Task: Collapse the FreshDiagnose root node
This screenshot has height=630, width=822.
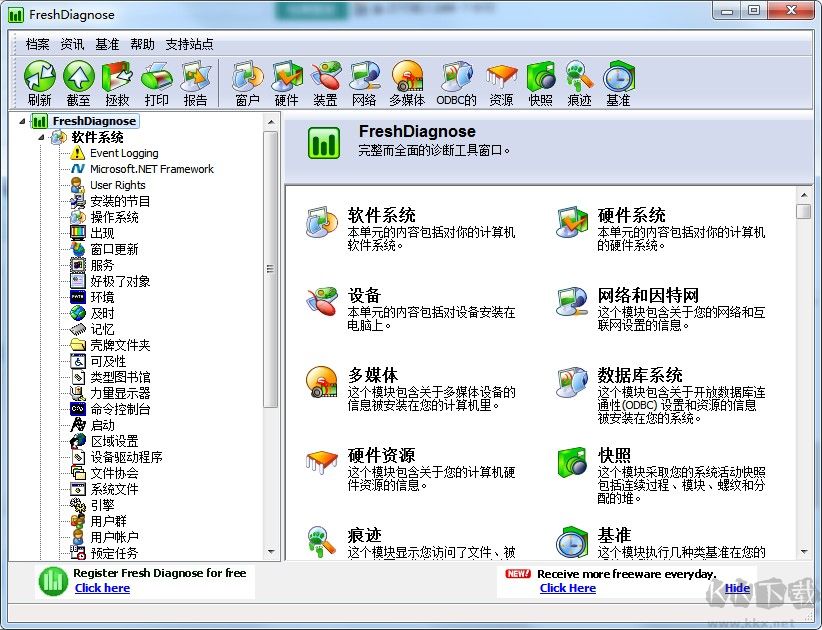Action: (x=21, y=121)
